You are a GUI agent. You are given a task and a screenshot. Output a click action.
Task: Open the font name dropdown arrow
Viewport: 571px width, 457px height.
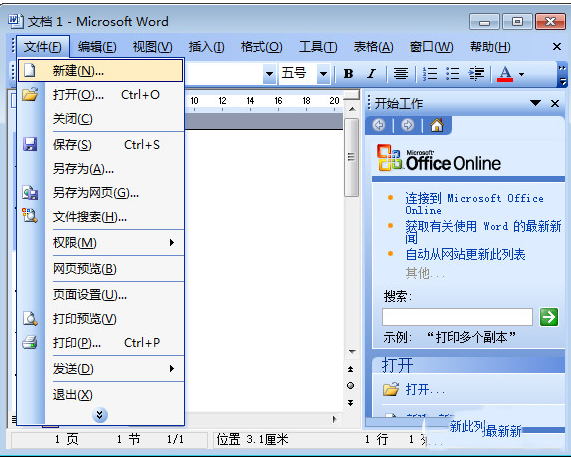click(269, 74)
